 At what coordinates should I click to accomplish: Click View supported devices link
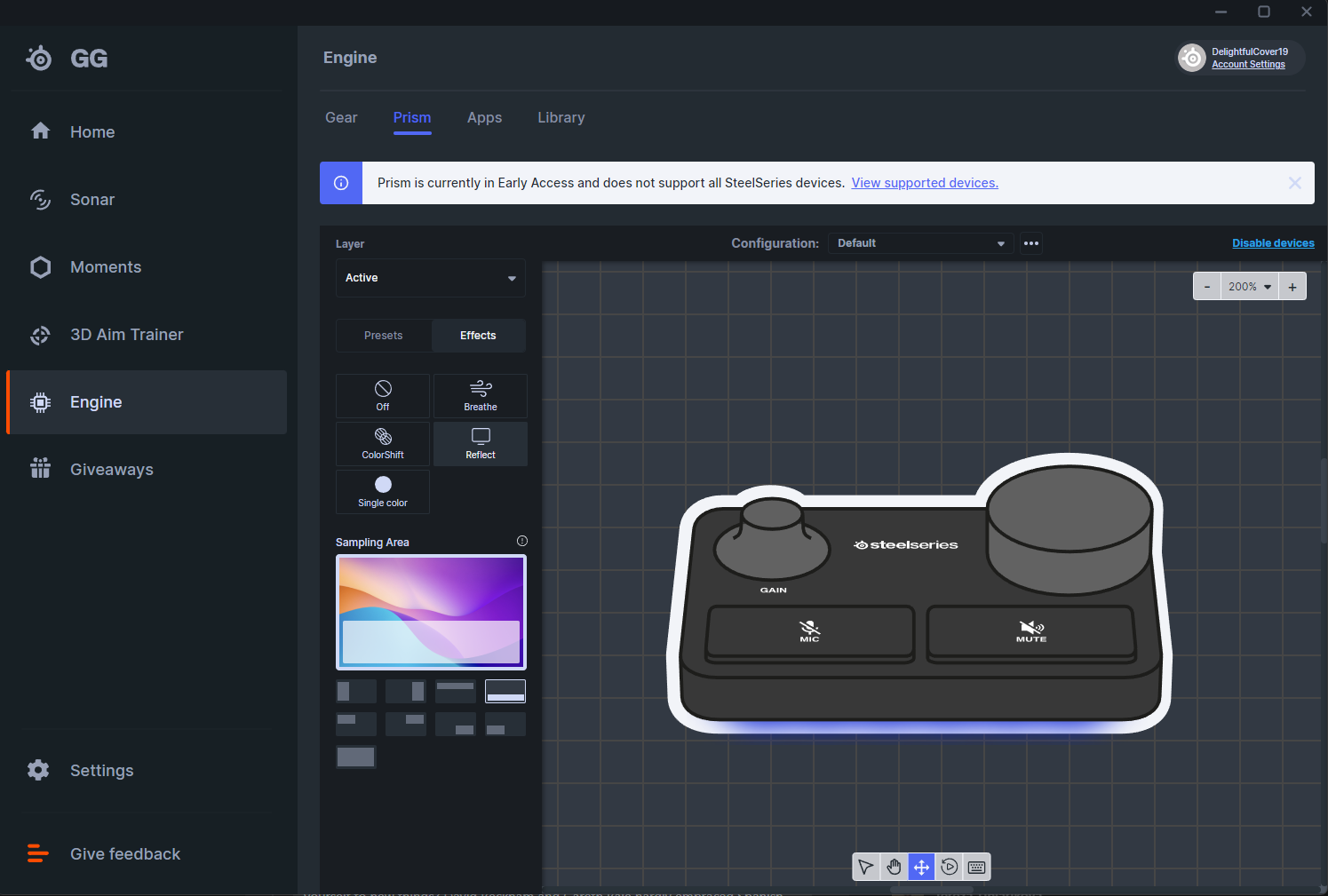[925, 183]
